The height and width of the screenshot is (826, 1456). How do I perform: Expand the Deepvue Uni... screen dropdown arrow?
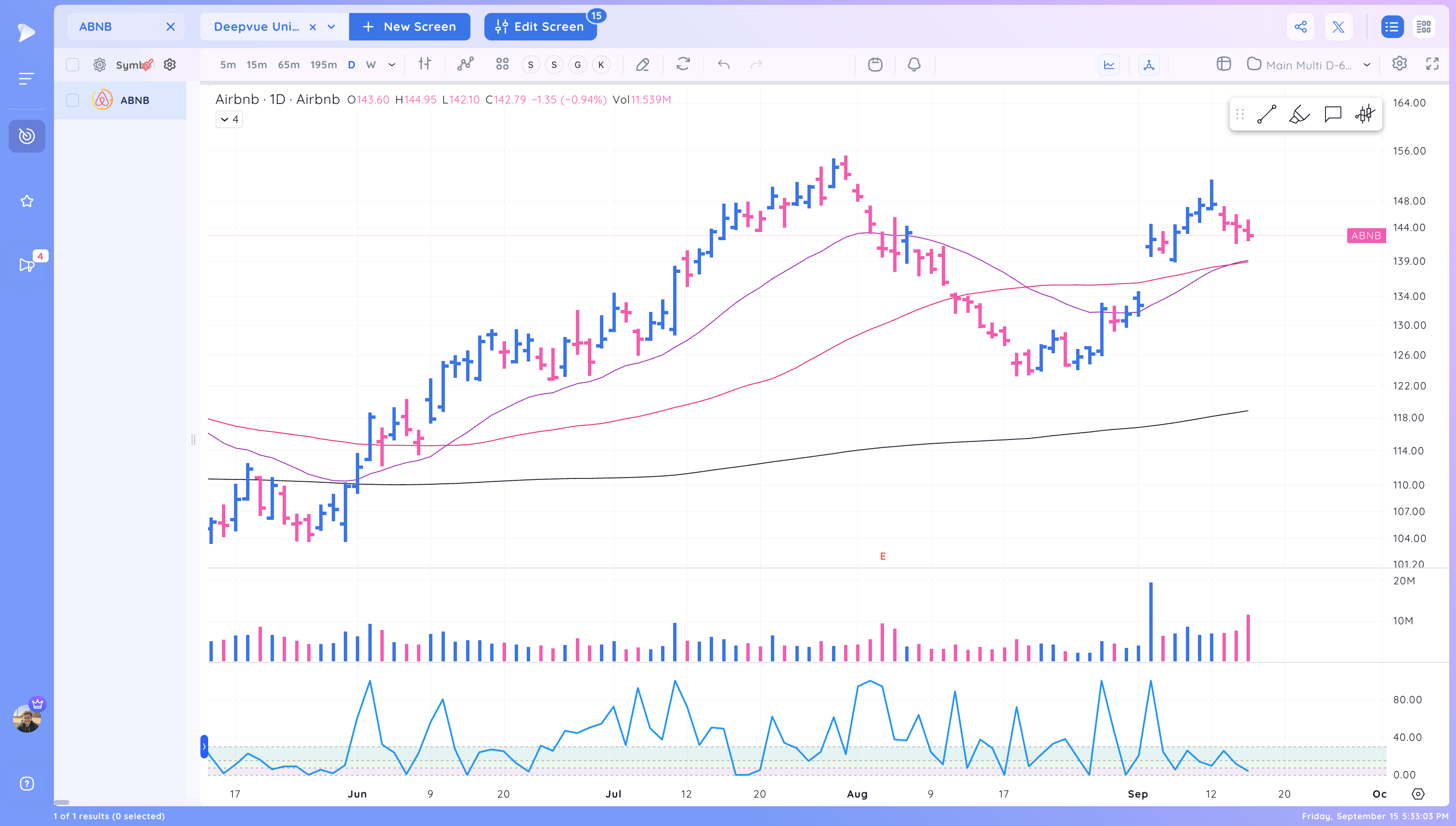(331, 26)
